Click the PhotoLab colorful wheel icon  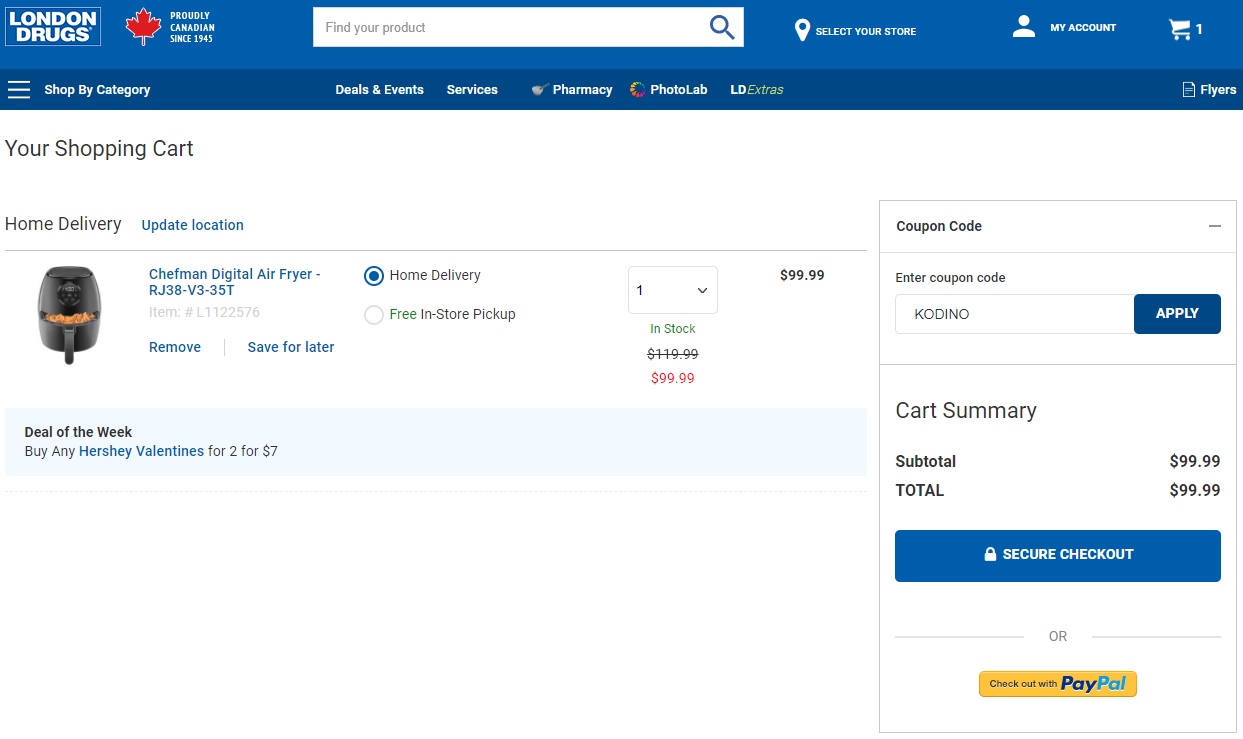(x=638, y=90)
